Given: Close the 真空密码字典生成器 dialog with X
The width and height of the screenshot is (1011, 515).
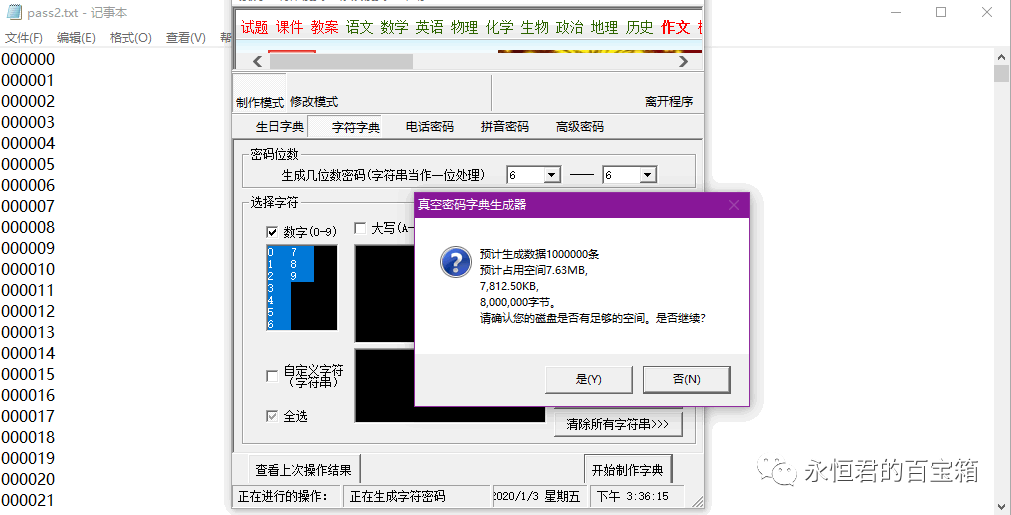Looking at the screenshot, I should click(733, 205).
